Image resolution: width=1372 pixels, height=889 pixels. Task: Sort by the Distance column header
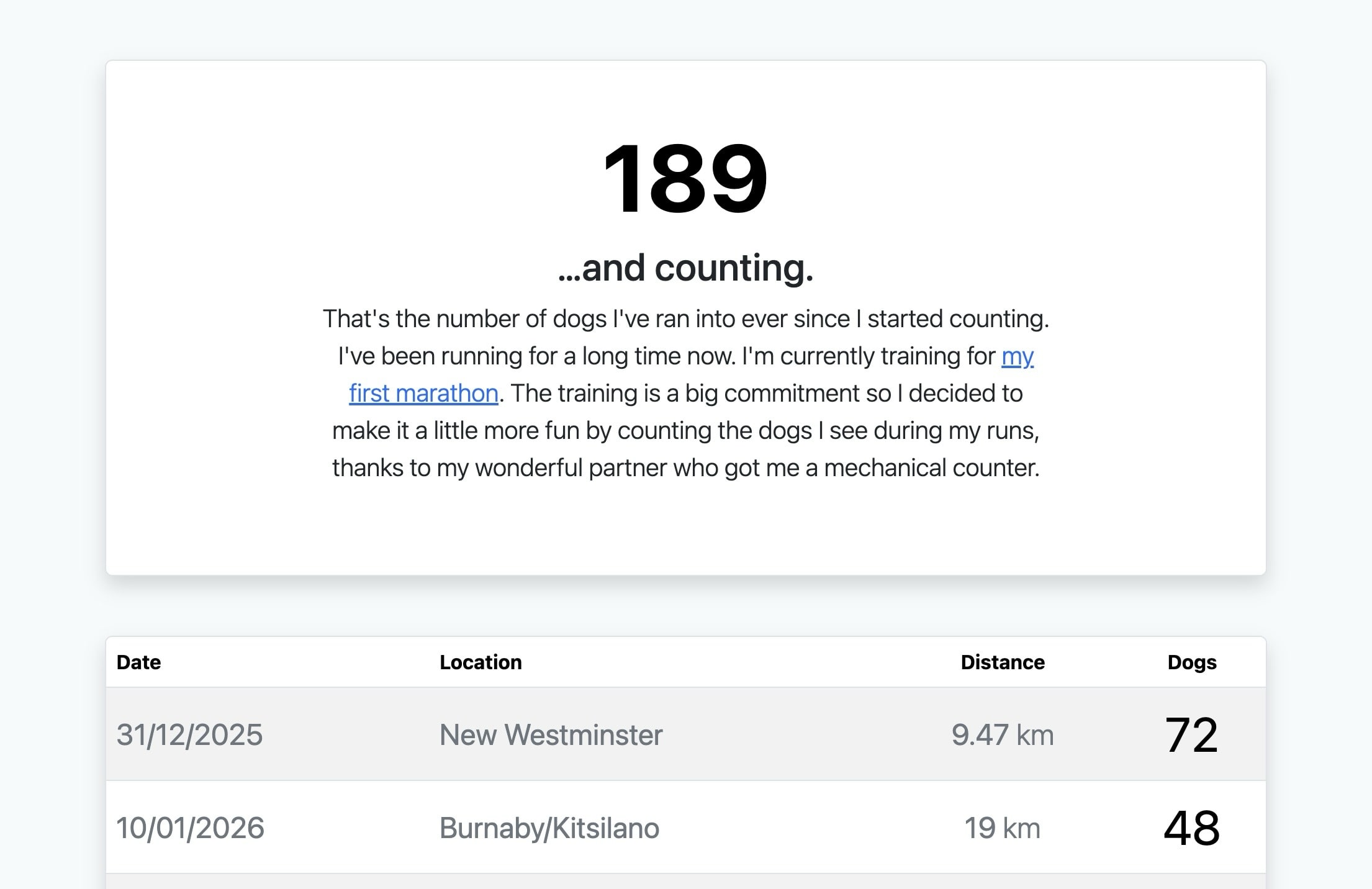click(x=1002, y=662)
